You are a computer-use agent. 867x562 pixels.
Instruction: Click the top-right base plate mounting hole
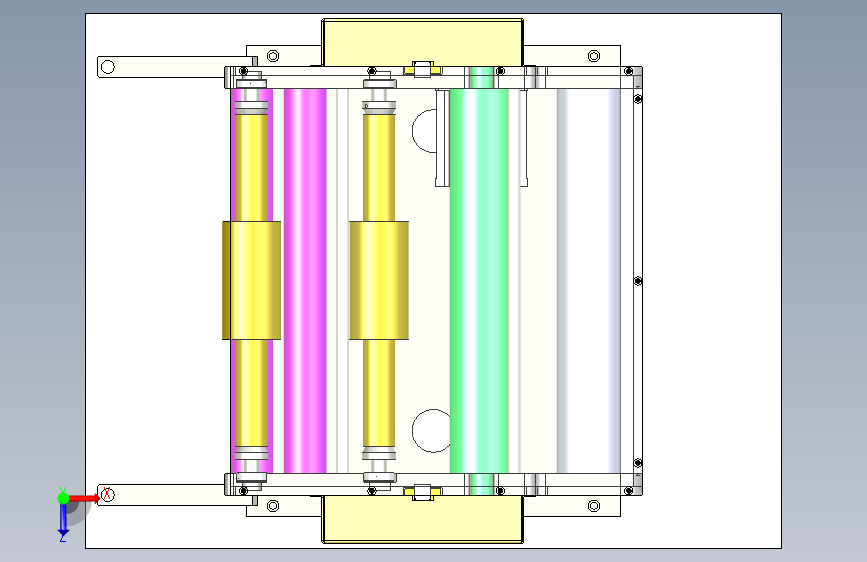click(x=594, y=56)
